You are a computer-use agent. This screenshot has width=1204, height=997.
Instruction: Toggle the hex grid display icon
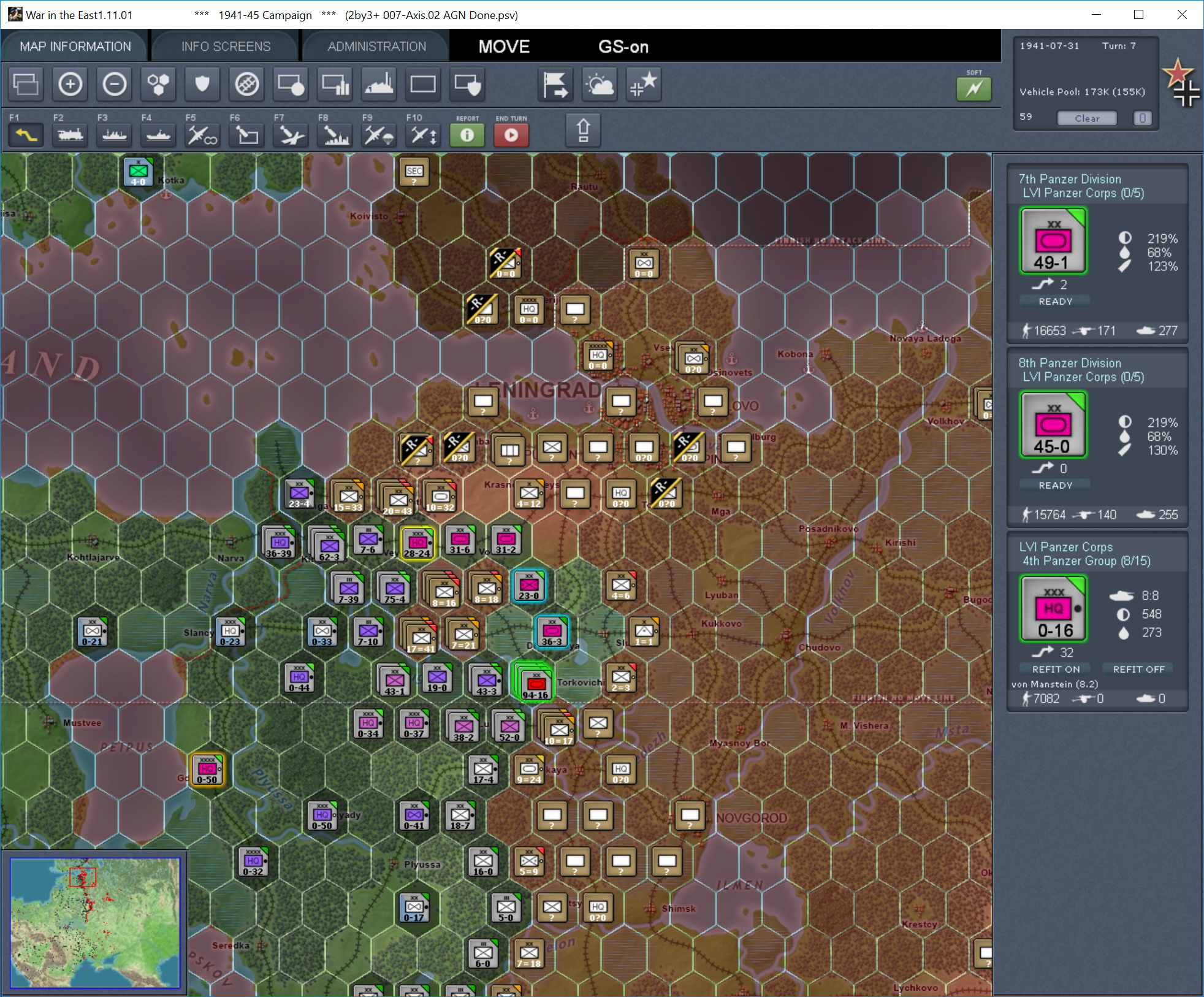tap(158, 84)
